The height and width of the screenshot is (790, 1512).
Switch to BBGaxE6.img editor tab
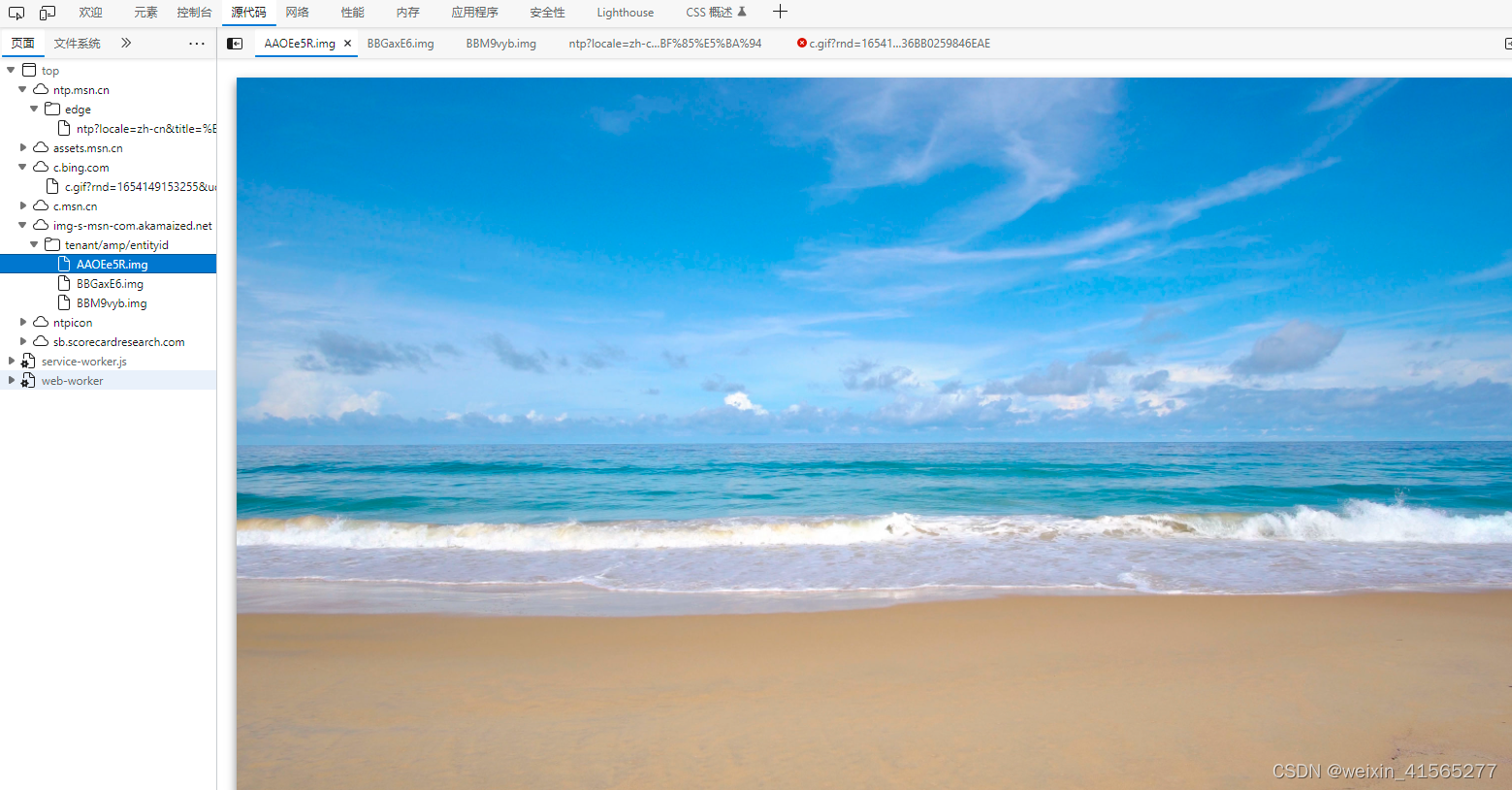tap(401, 44)
